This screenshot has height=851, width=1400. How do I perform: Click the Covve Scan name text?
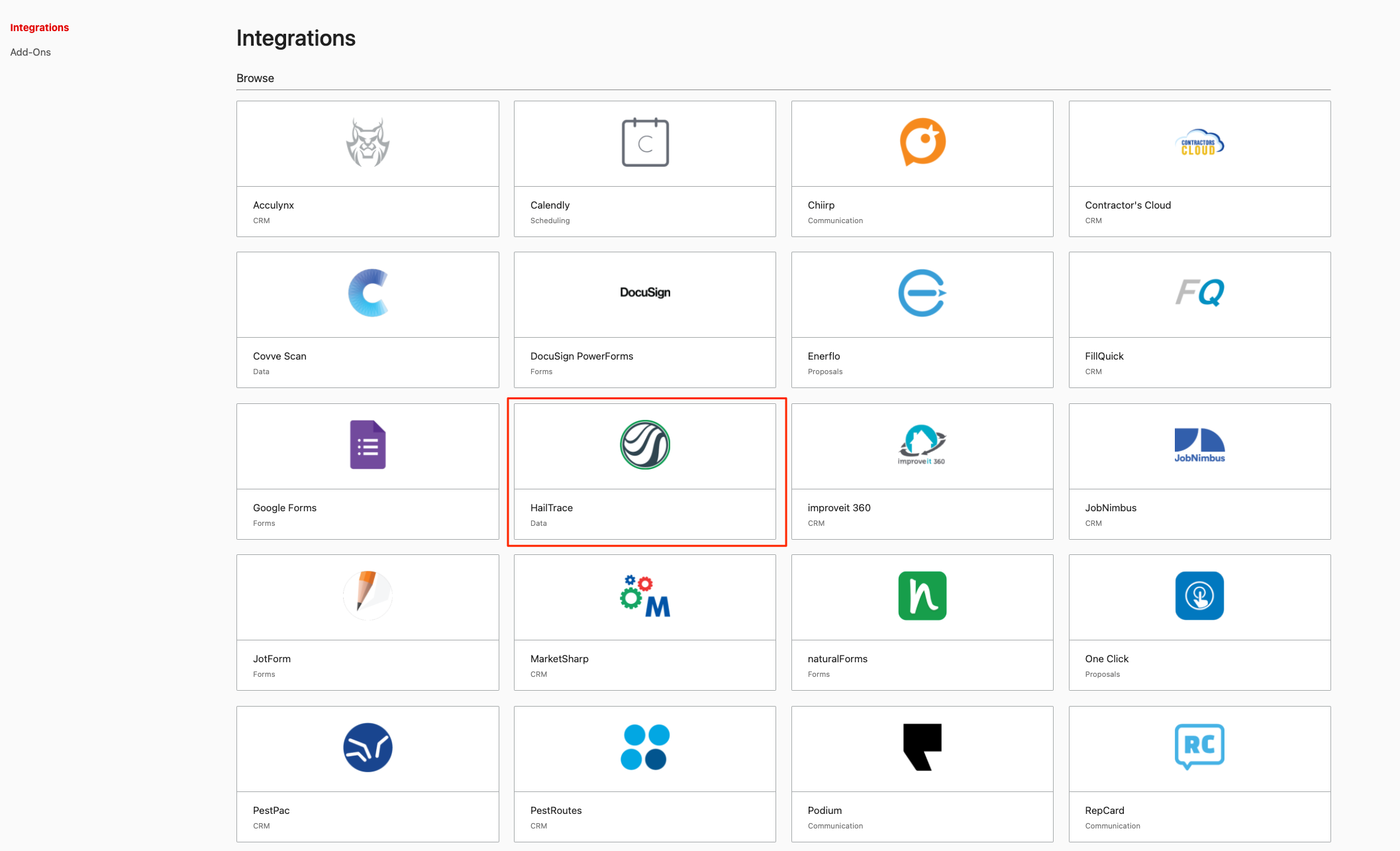click(279, 356)
